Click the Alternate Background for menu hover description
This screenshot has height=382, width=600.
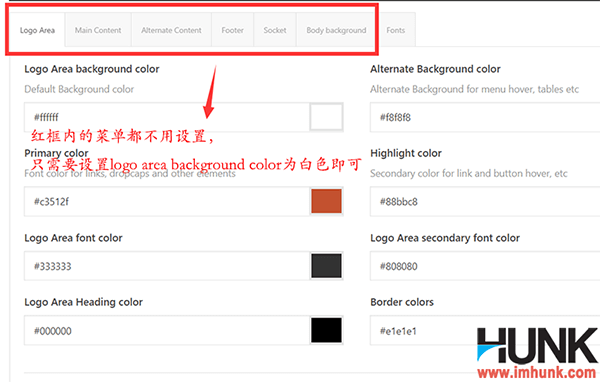[474, 89]
